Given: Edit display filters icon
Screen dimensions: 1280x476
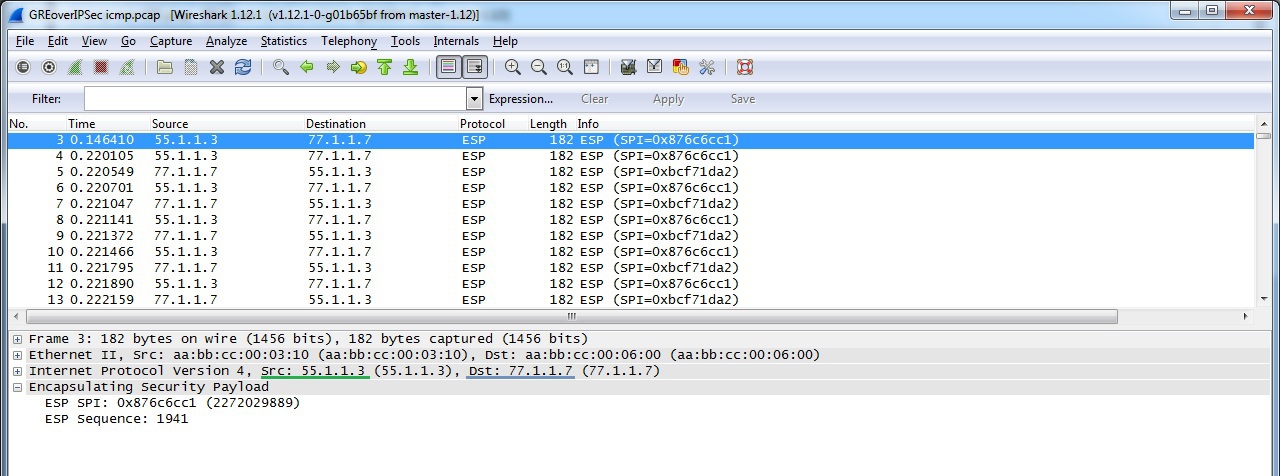Looking at the screenshot, I should click(655, 67).
